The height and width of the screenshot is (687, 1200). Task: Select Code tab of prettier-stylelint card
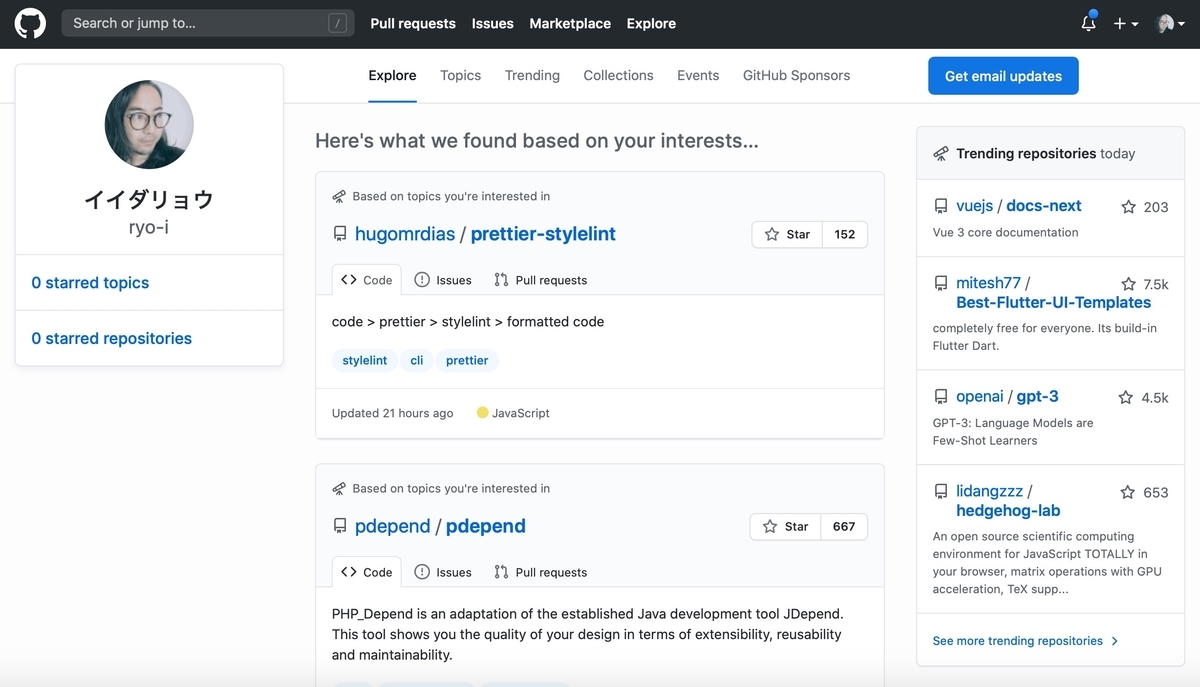click(367, 280)
